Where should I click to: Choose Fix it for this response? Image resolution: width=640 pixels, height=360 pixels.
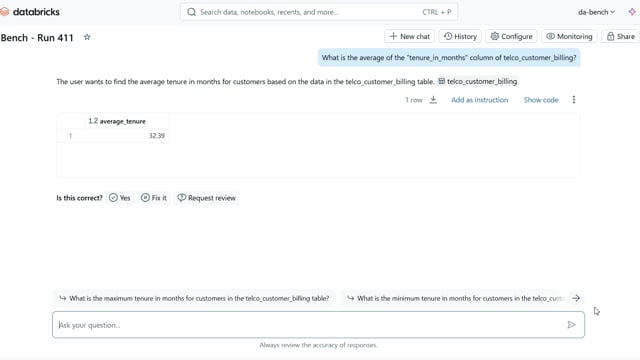point(154,198)
